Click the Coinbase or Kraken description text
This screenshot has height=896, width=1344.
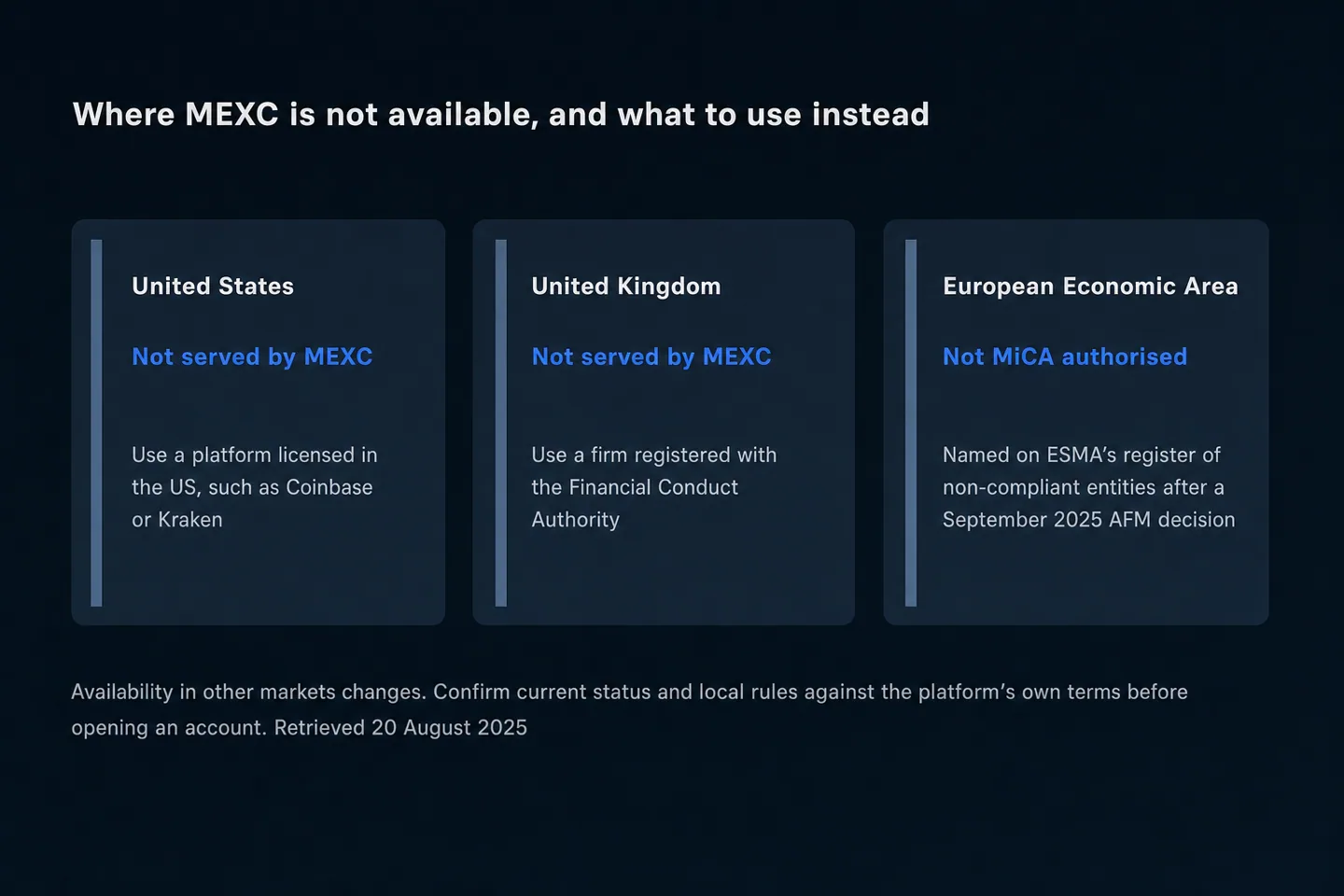click(x=255, y=487)
